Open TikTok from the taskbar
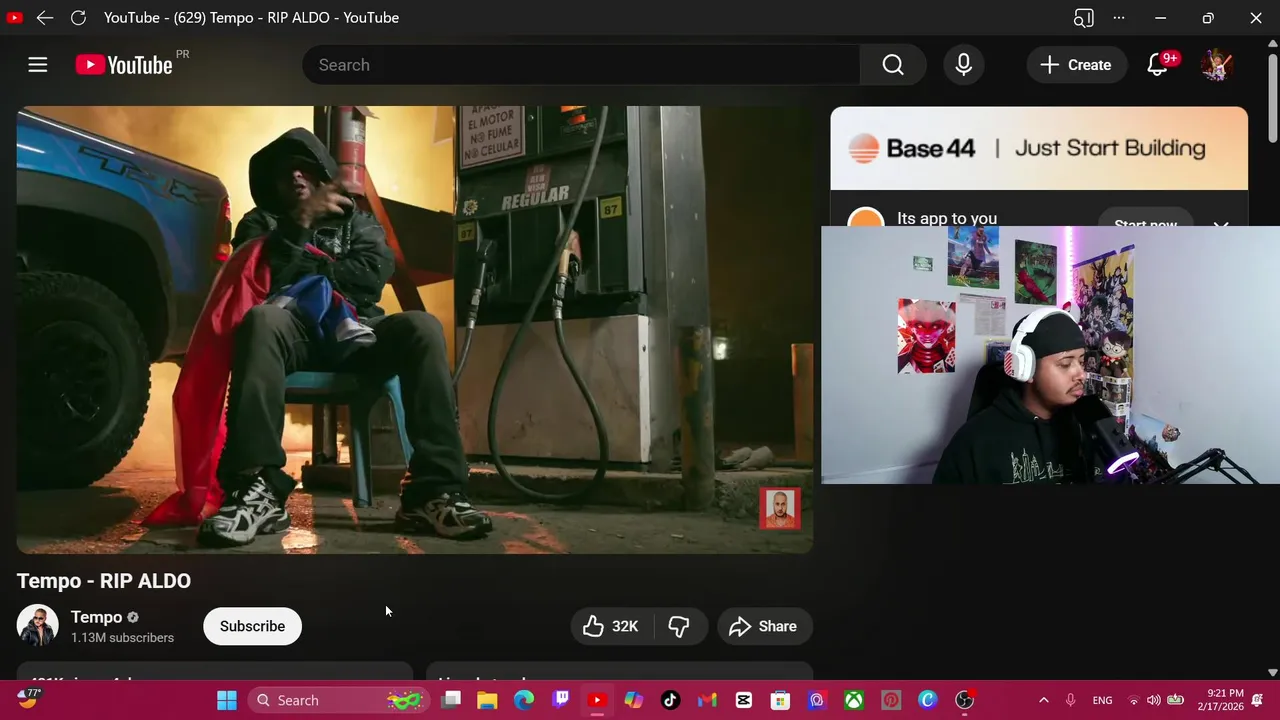1280x720 pixels. 670,700
